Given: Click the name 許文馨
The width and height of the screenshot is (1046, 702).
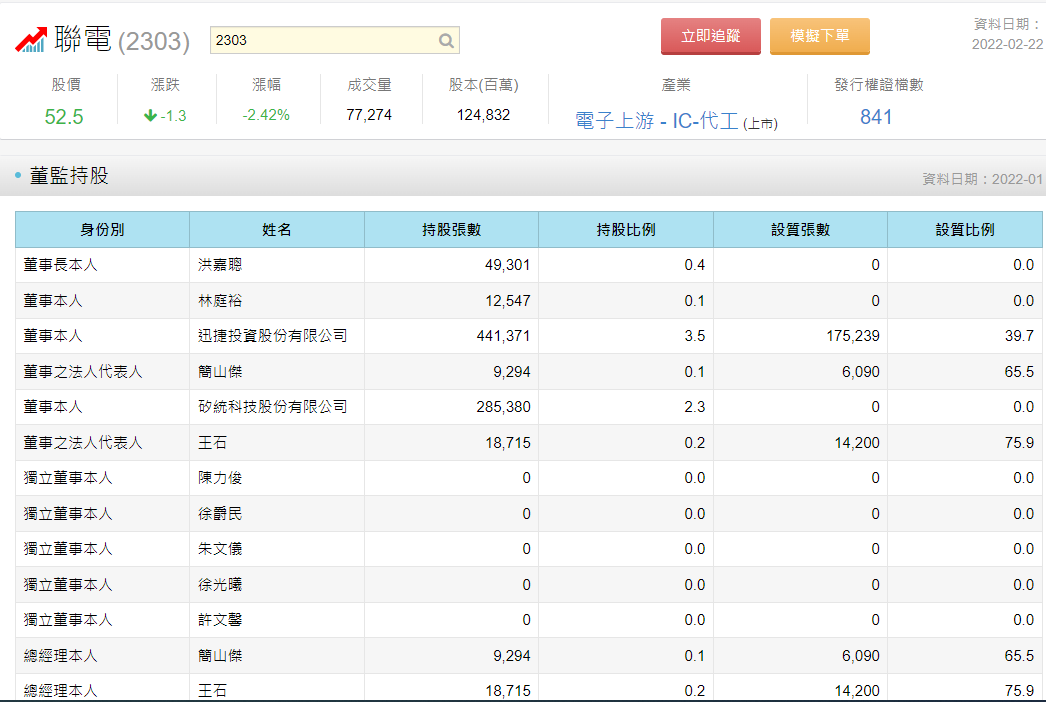Looking at the screenshot, I should [220, 620].
